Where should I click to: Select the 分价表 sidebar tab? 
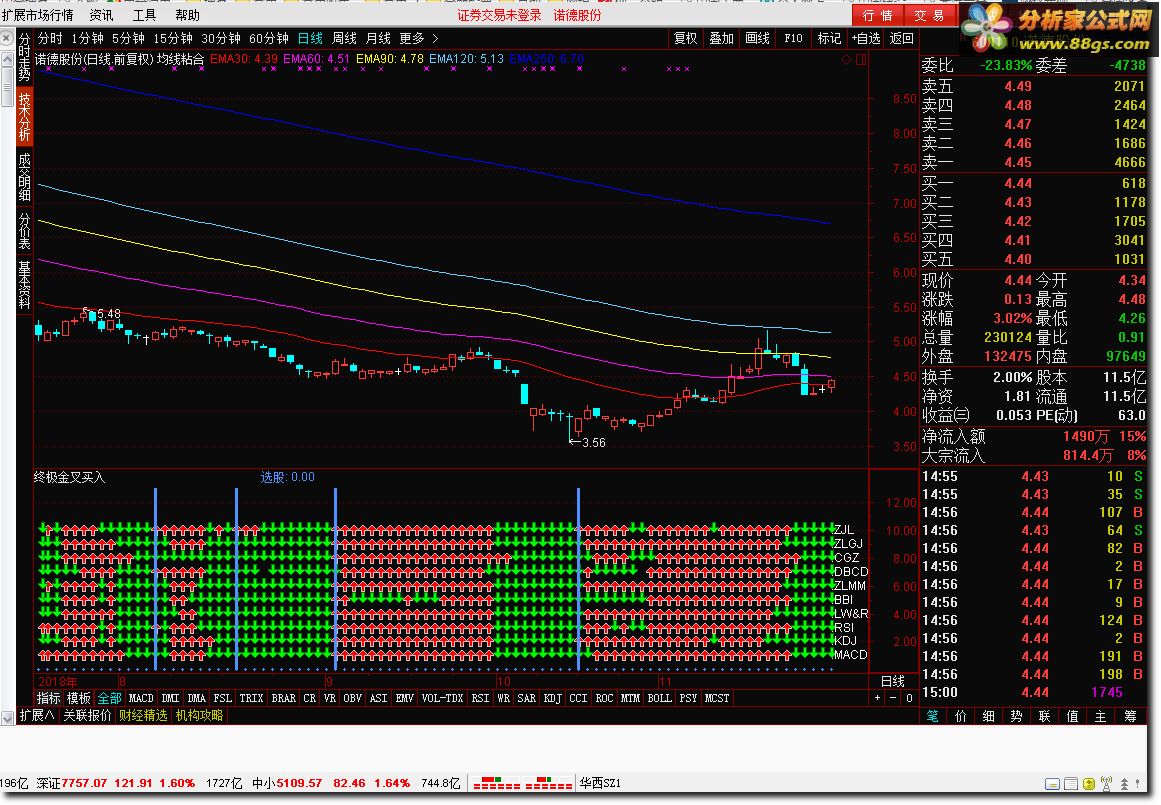(x=24, y=232)
